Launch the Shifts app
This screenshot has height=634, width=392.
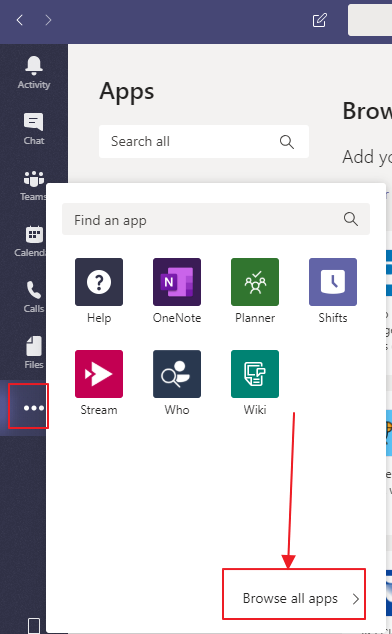click(x=333, y=291)
